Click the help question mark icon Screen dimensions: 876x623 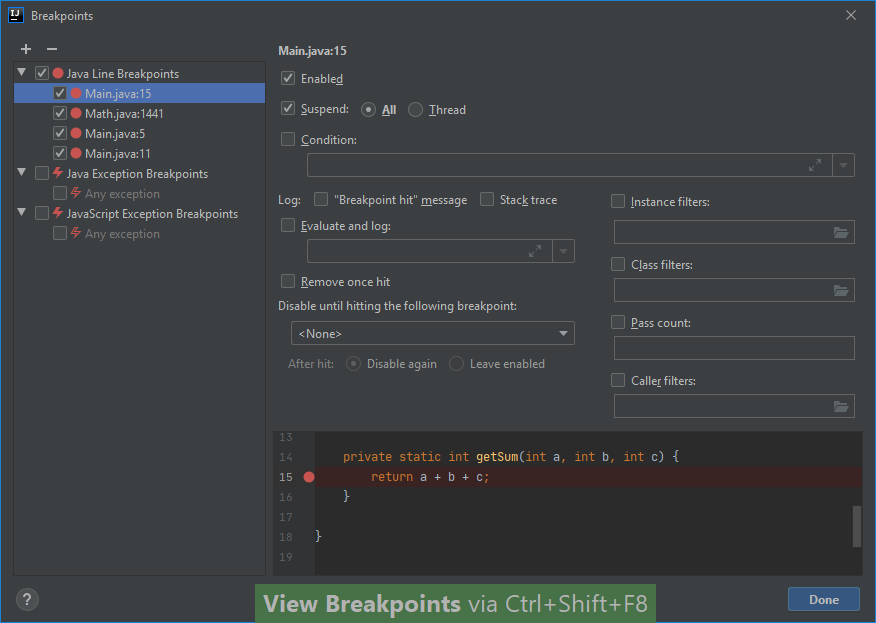pyautogui.click(x=27, y=600)
